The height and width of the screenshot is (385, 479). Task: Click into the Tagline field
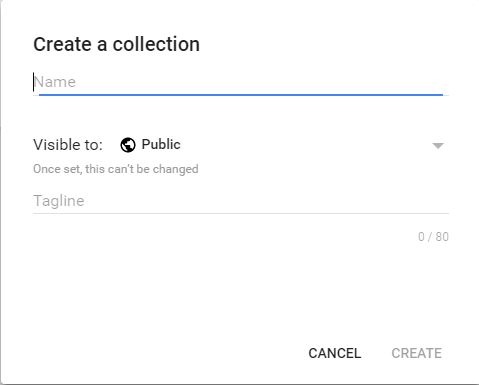click(x=241, y=201)
